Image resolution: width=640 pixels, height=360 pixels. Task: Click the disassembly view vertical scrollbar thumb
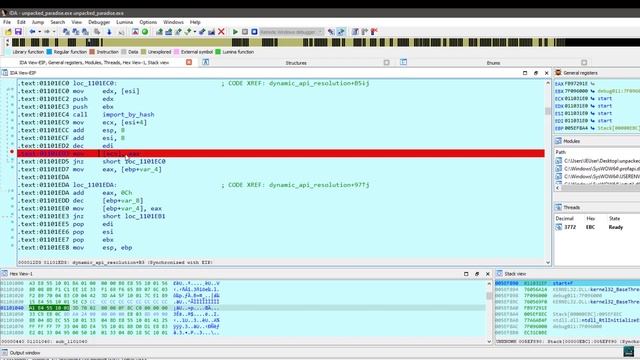click(548, 111)
